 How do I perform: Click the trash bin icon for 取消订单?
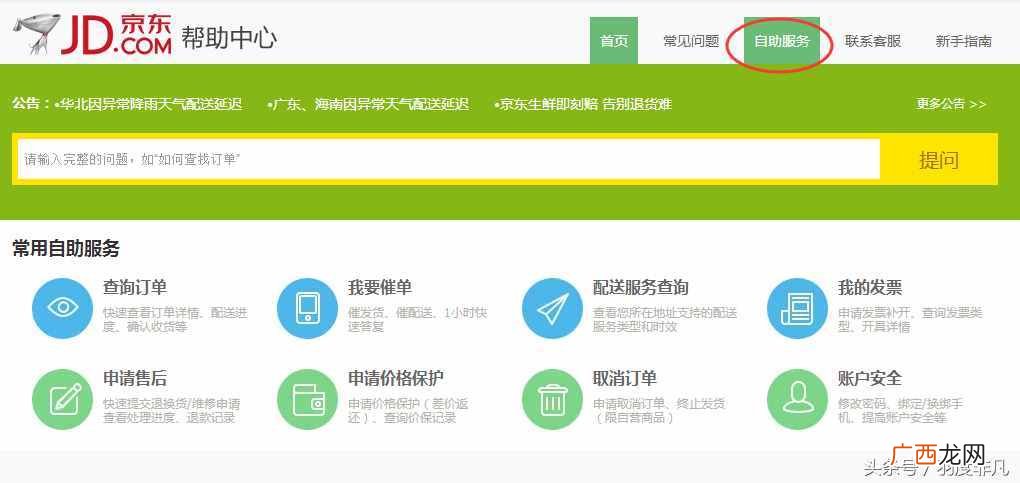click(x=552, y=399)
